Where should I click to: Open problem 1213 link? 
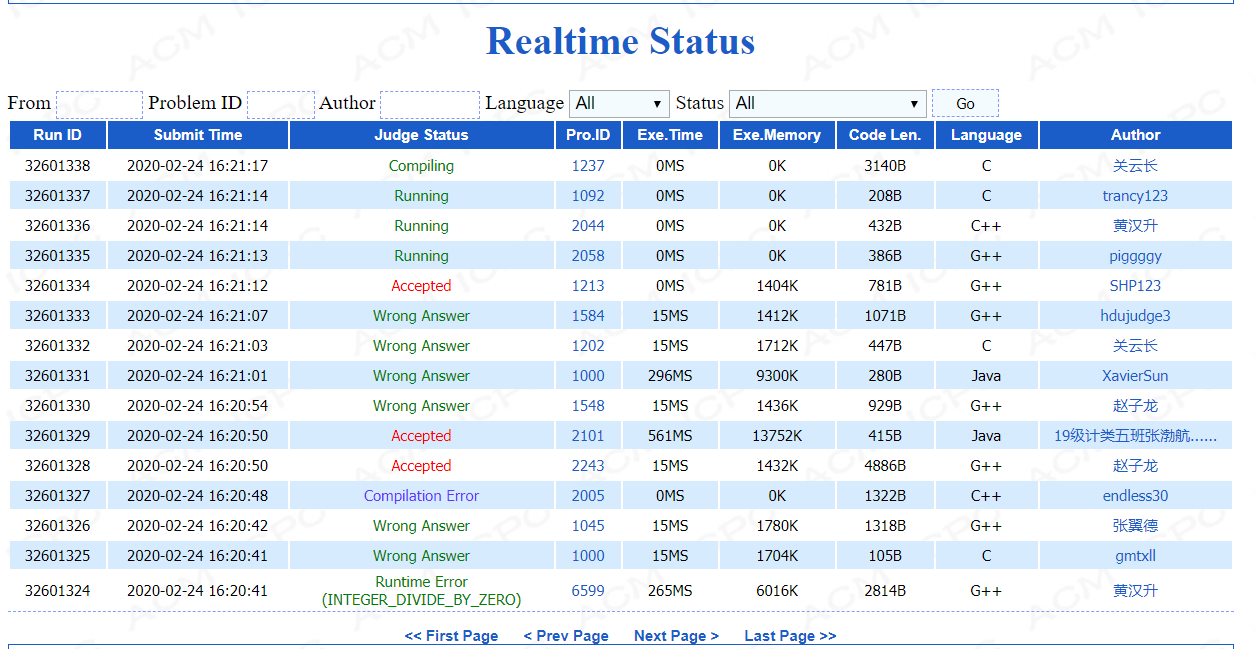[588, 286]
